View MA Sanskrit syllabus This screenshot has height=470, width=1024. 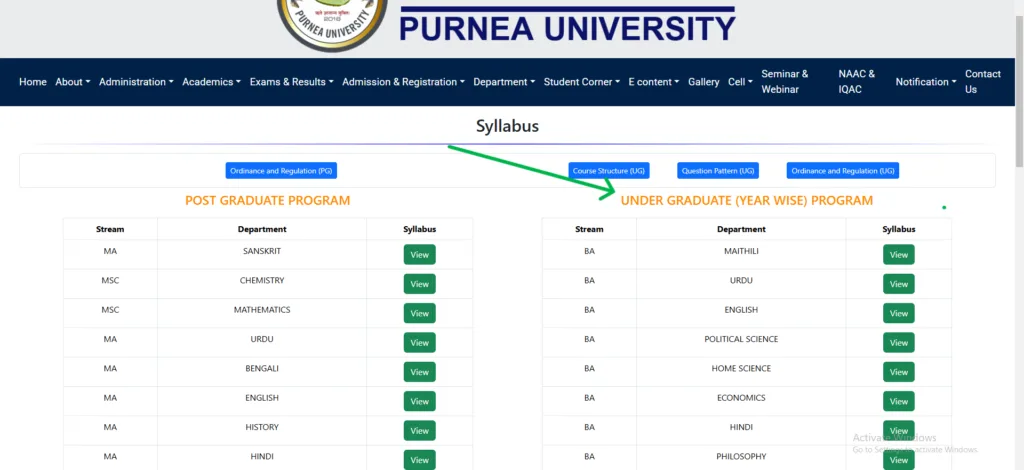pyautogui.click(x=419, y=255)
